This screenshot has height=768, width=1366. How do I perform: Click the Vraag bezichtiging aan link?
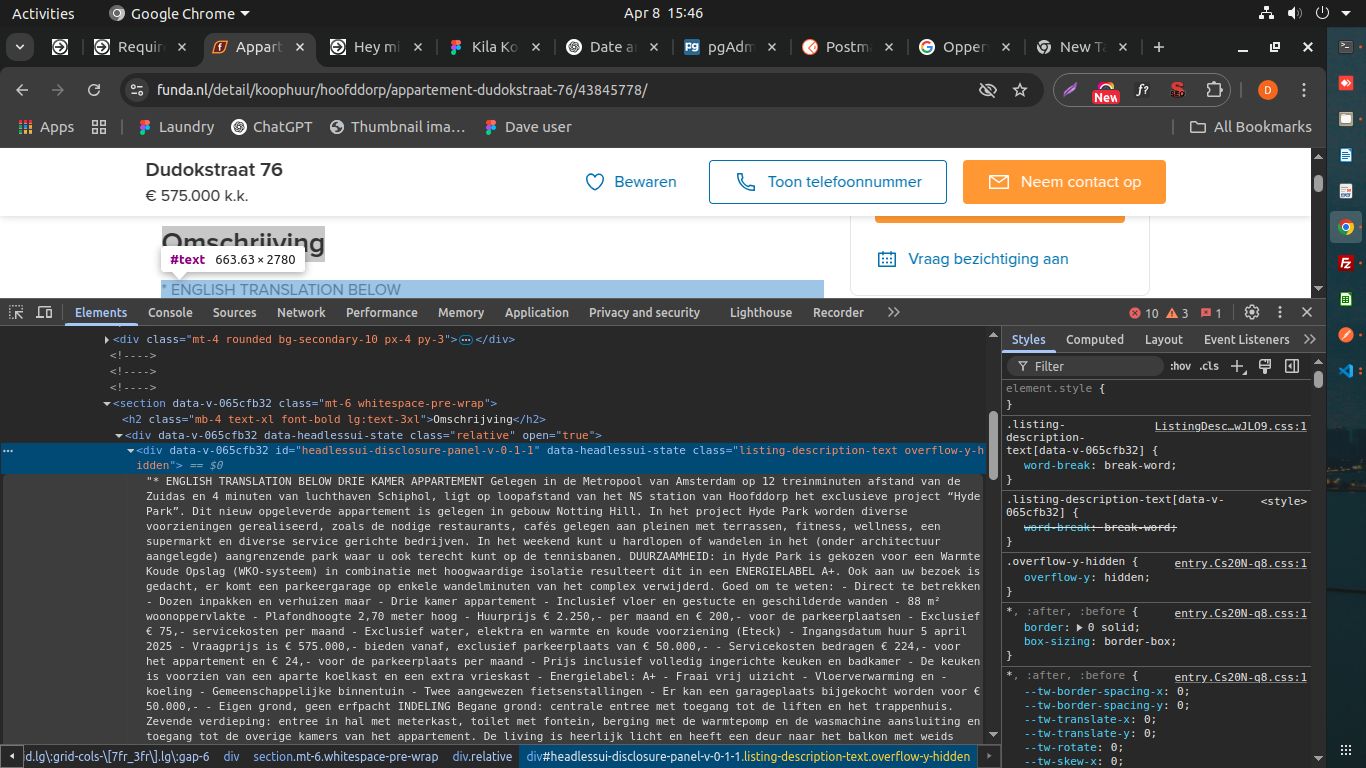[988, 259]
